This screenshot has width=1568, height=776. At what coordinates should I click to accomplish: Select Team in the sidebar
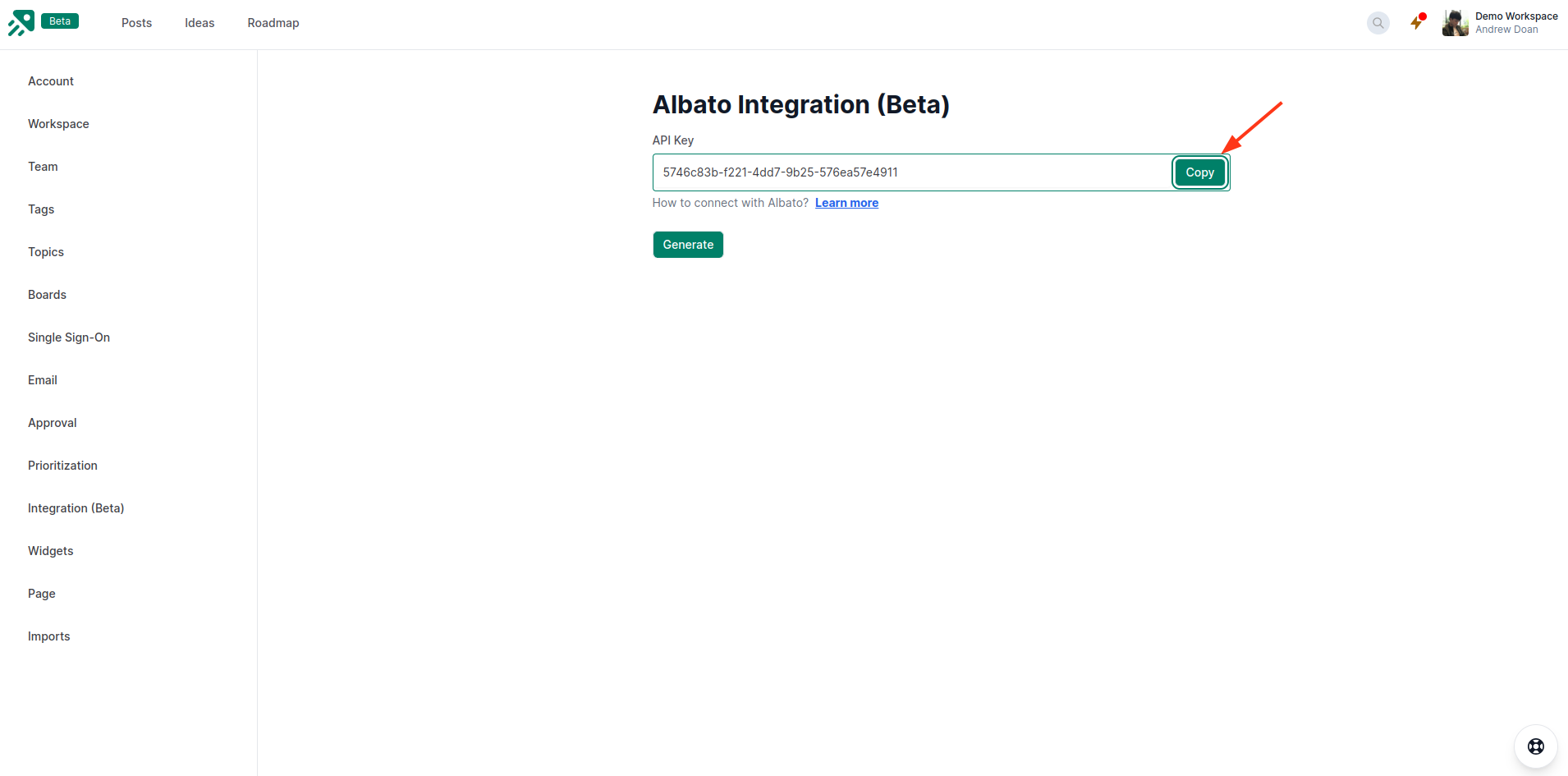pos(43,167)
